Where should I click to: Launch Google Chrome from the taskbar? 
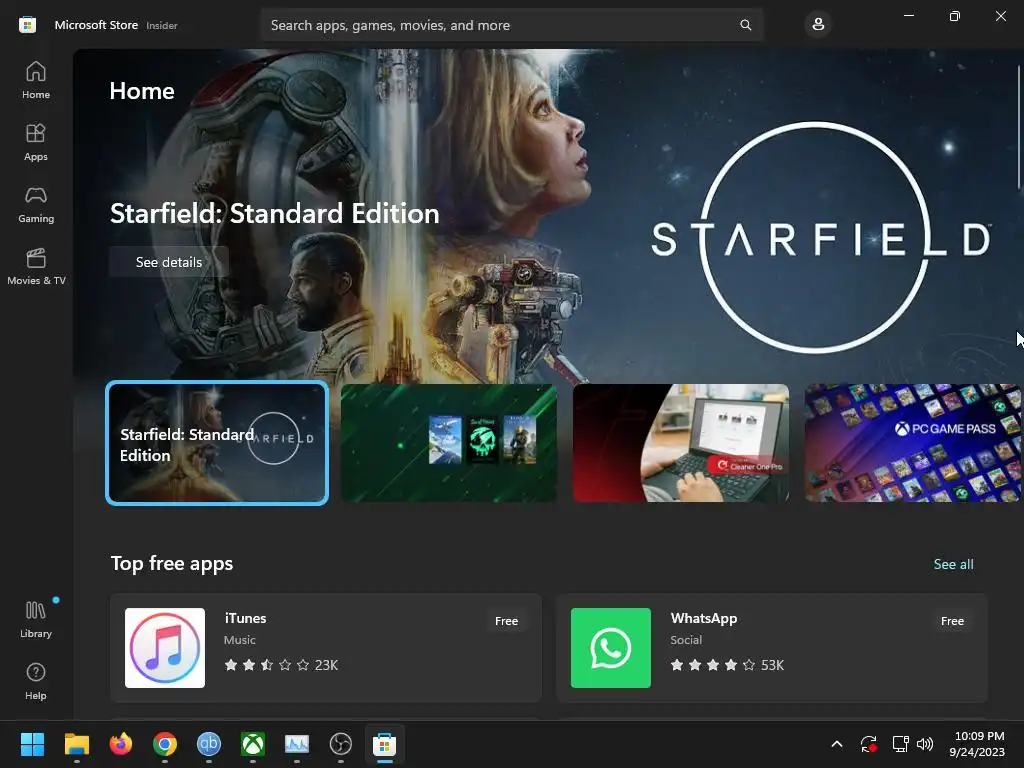point(165,744)
